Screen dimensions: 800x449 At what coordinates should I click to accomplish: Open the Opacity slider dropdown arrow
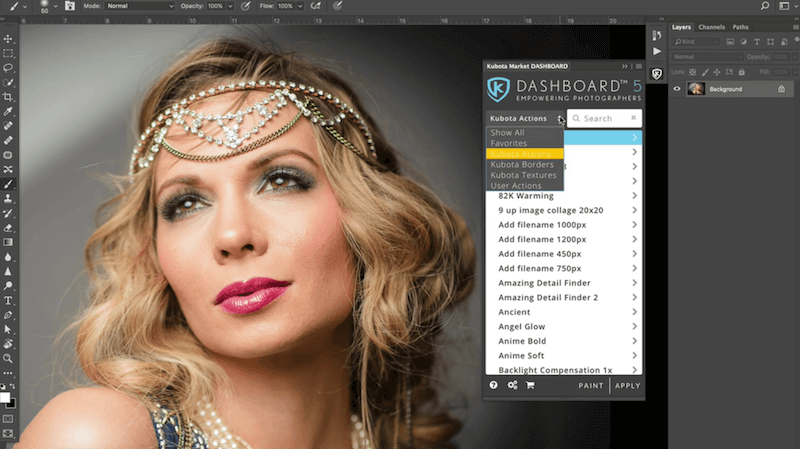tap(230, 6)
